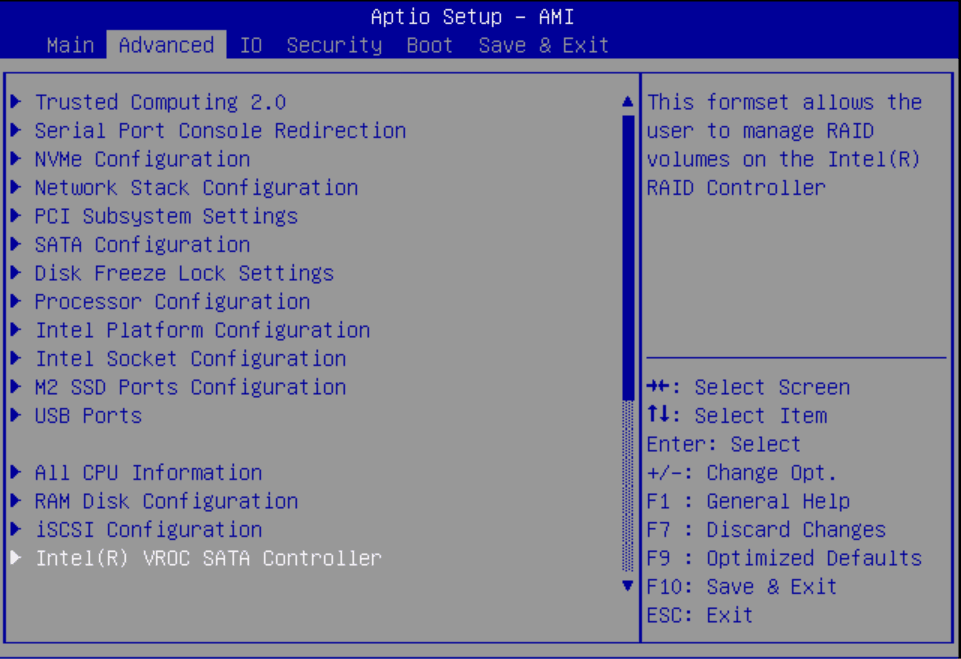Image resolution: width=961 pixels, height=659 pixels.
Task: Select PCI Subsystem Settings
Action: (166, 215)
